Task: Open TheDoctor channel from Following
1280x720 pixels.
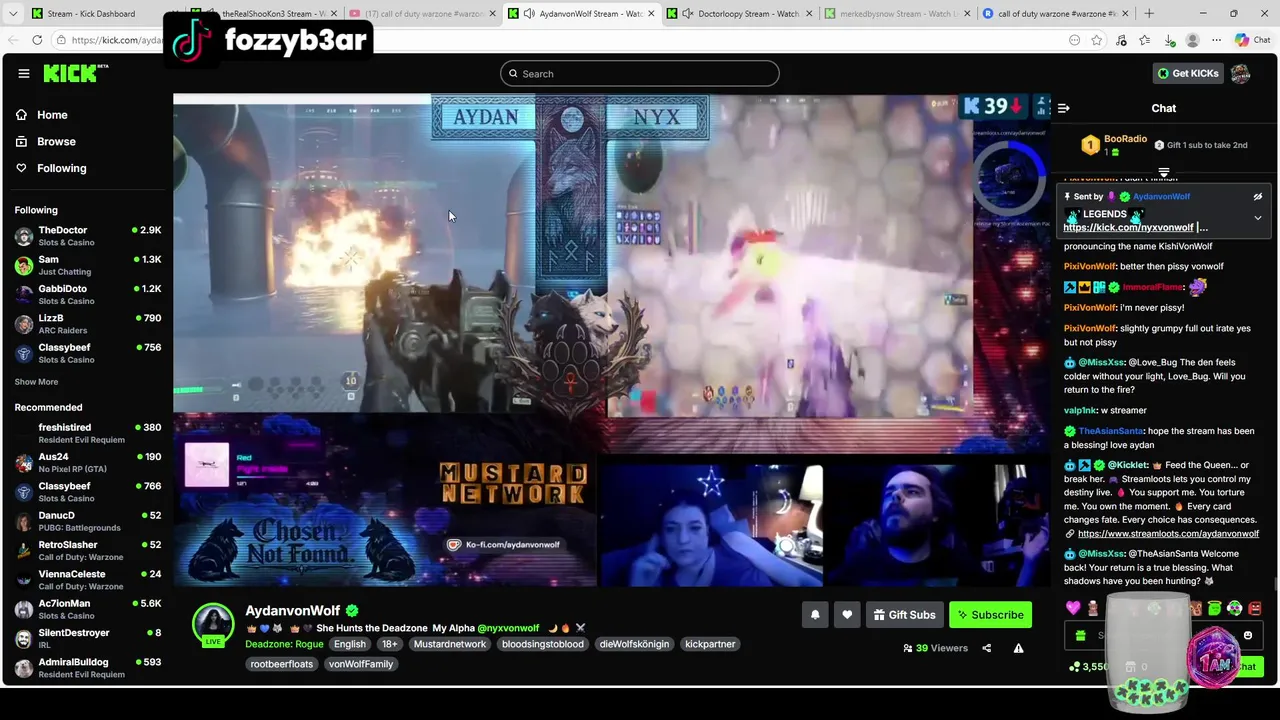Action: pyautogui.click(x=88, y=236)
